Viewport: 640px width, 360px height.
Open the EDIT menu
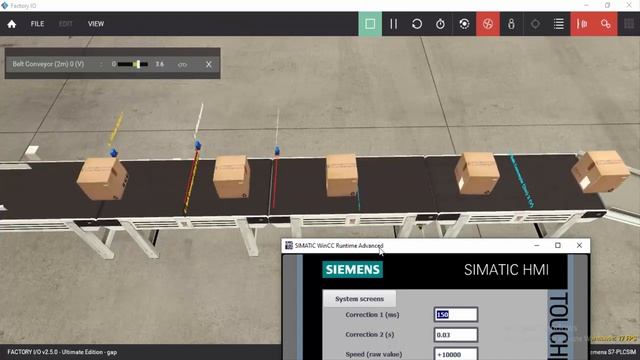pyautogui.click(x=65, y=24)
